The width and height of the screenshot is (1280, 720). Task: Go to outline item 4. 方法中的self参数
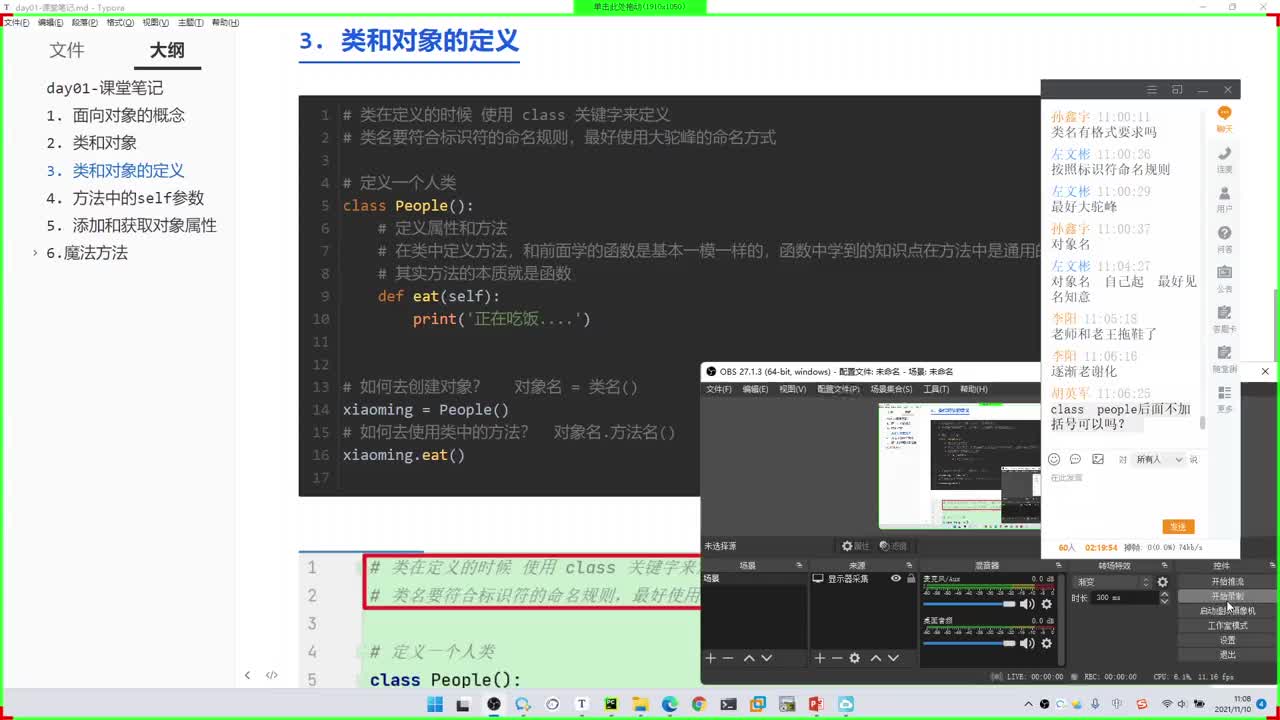click(x=125, y=198)
